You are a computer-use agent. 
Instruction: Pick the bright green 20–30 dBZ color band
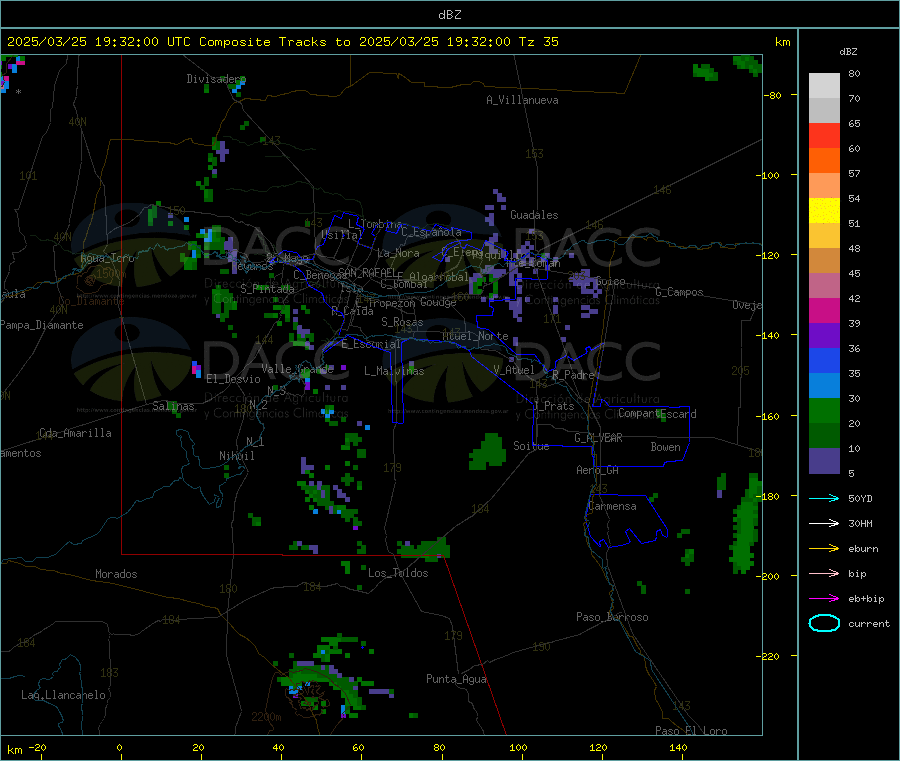[x=824, y=410]
